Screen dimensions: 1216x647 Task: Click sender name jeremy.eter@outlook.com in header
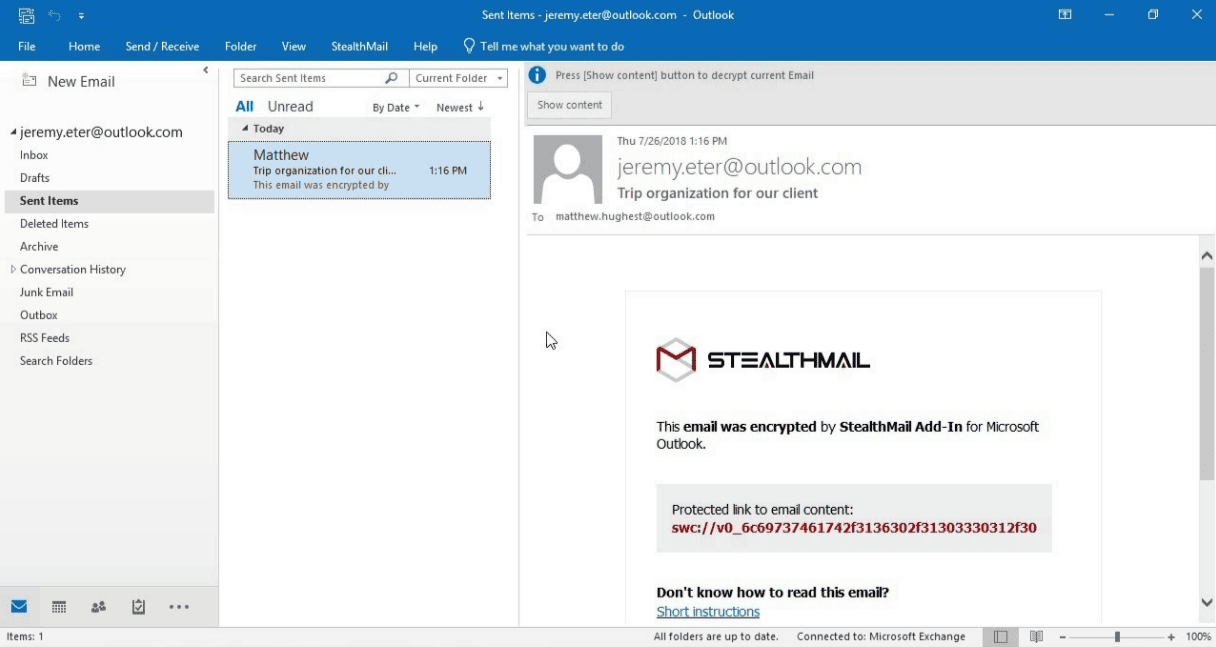tap(739, 167)
